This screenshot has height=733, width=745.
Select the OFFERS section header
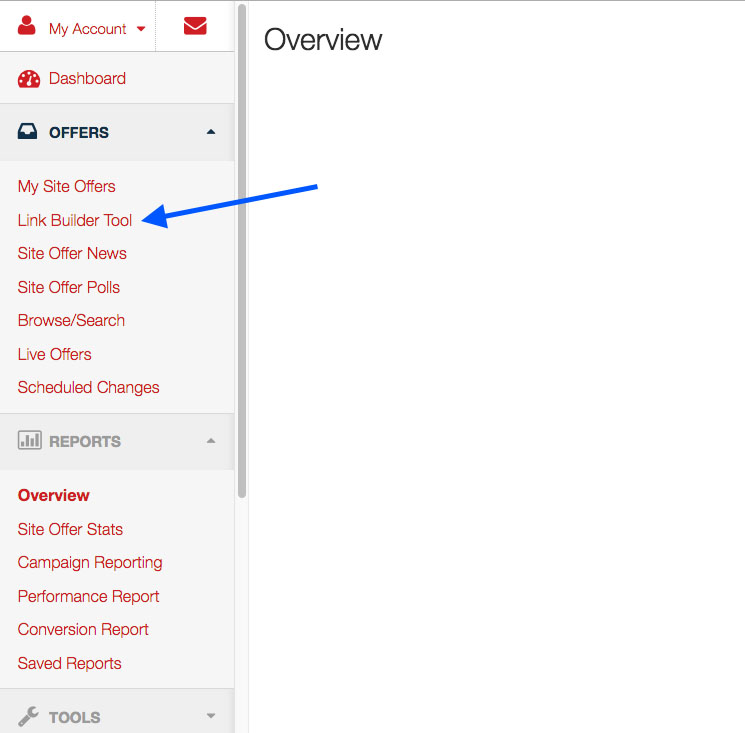(x=117, y=132)
